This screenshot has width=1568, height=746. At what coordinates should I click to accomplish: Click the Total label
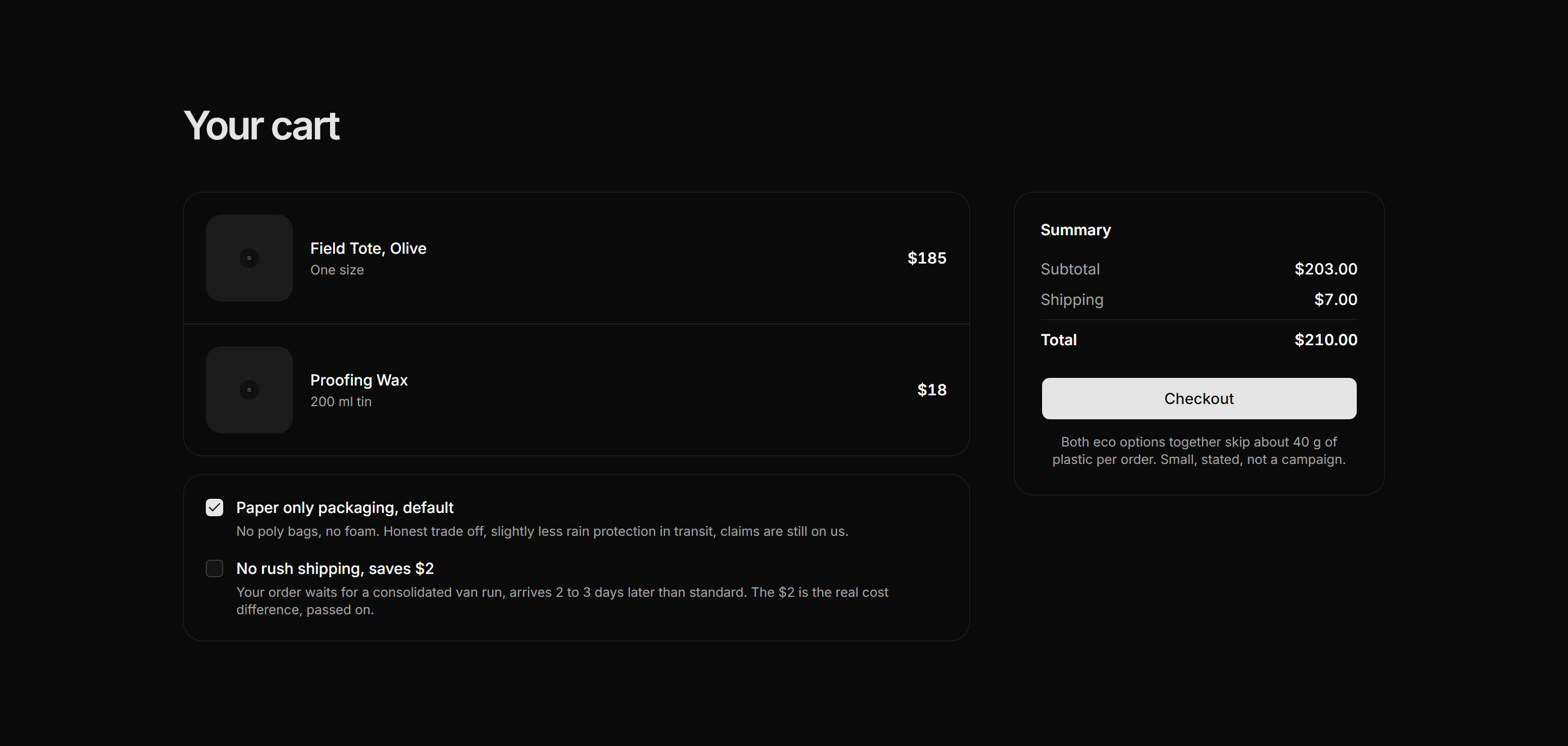coord(1058,340)
